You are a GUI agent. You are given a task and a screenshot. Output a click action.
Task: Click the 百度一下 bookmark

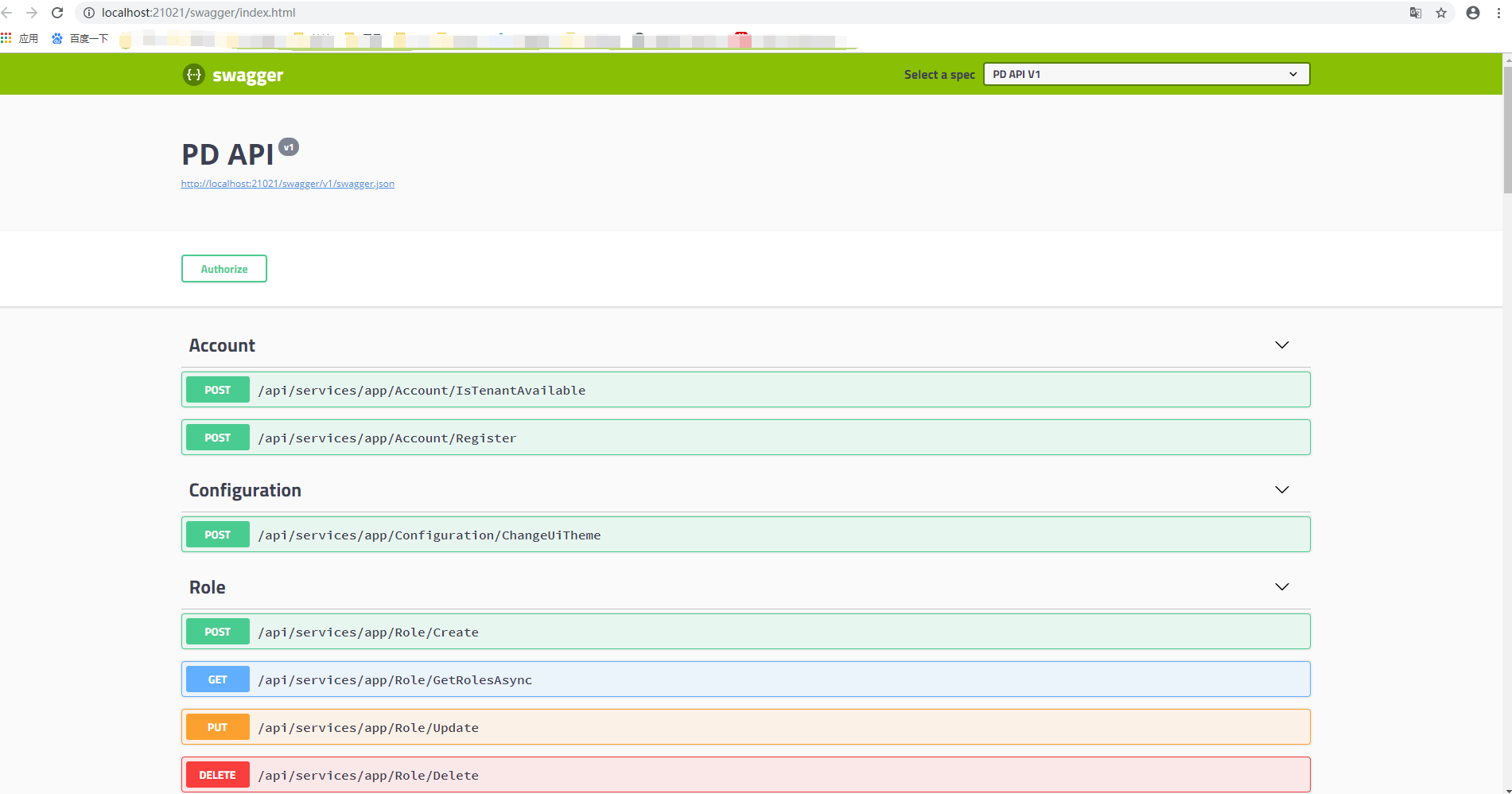pyautogui.click(x=80, y=38)
